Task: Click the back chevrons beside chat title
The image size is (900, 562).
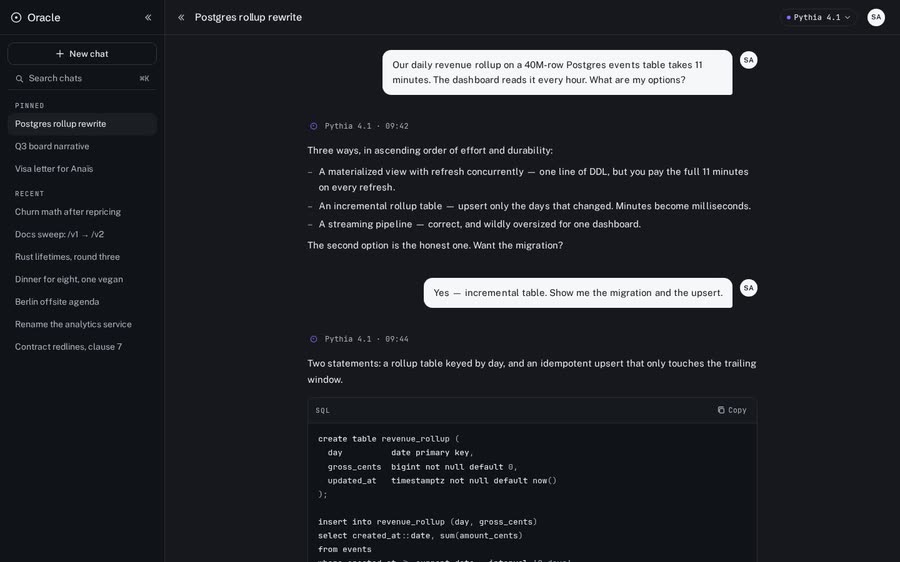Action: tap(181, 17)
